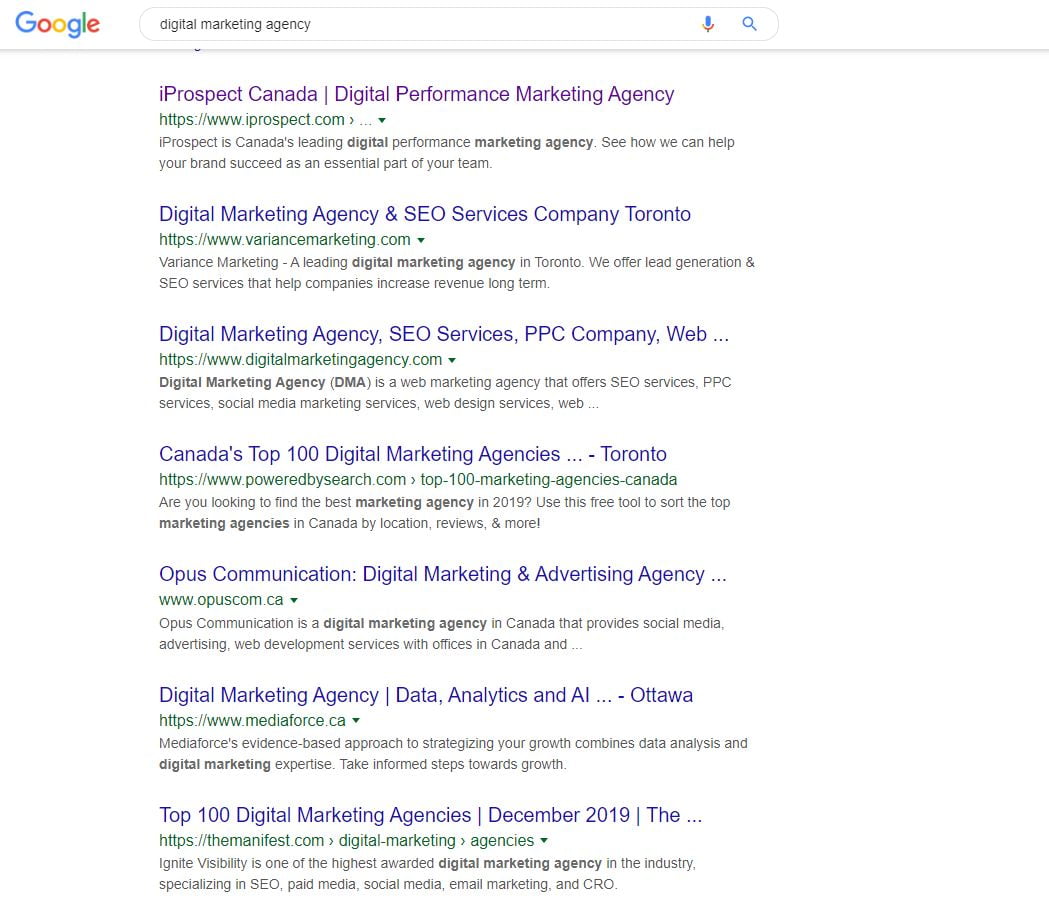This screenshot has height=905, width=1049.
Task: Click Canada's Top 100 Digital Marketing Agencies link
Action: click(x=412, y=454)
